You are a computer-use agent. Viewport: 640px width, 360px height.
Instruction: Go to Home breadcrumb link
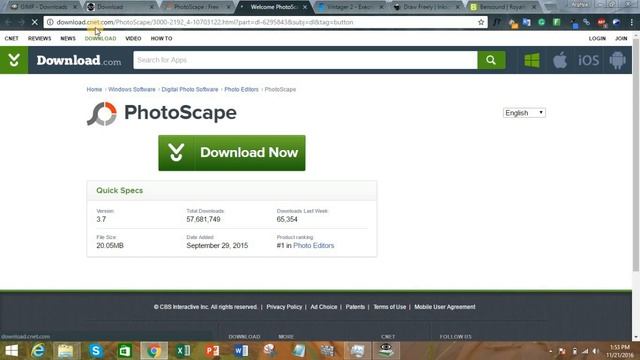94,89
